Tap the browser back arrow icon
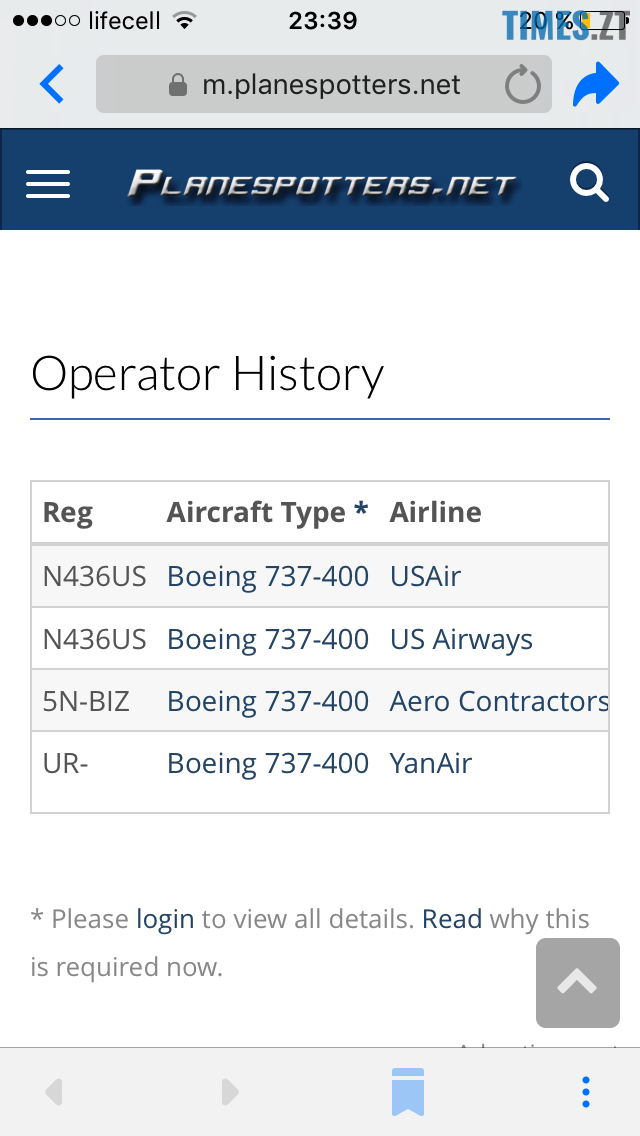 (x=52, y=85)
